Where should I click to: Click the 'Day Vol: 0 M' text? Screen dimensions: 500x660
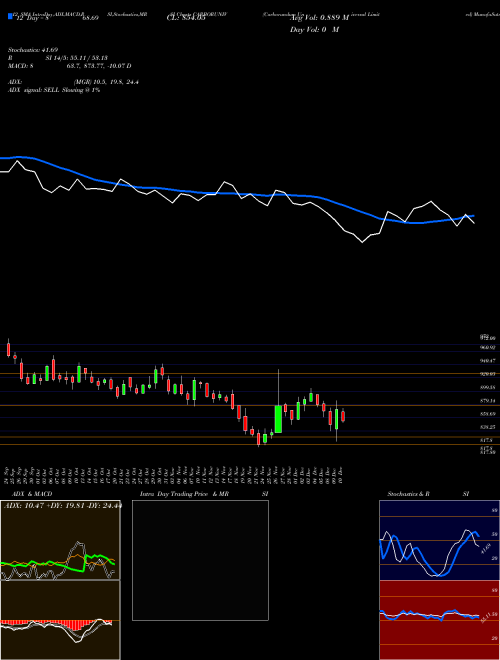314,29
